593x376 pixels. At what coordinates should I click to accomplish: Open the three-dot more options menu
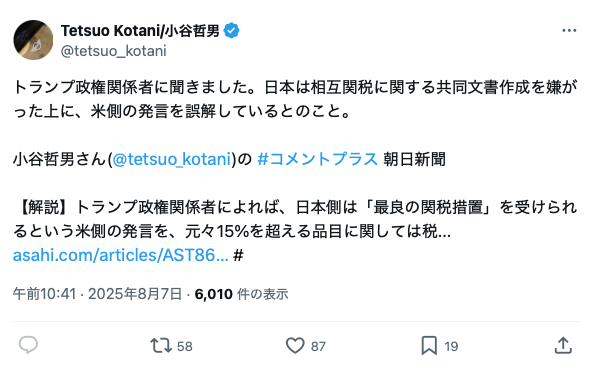click(569, 30)
